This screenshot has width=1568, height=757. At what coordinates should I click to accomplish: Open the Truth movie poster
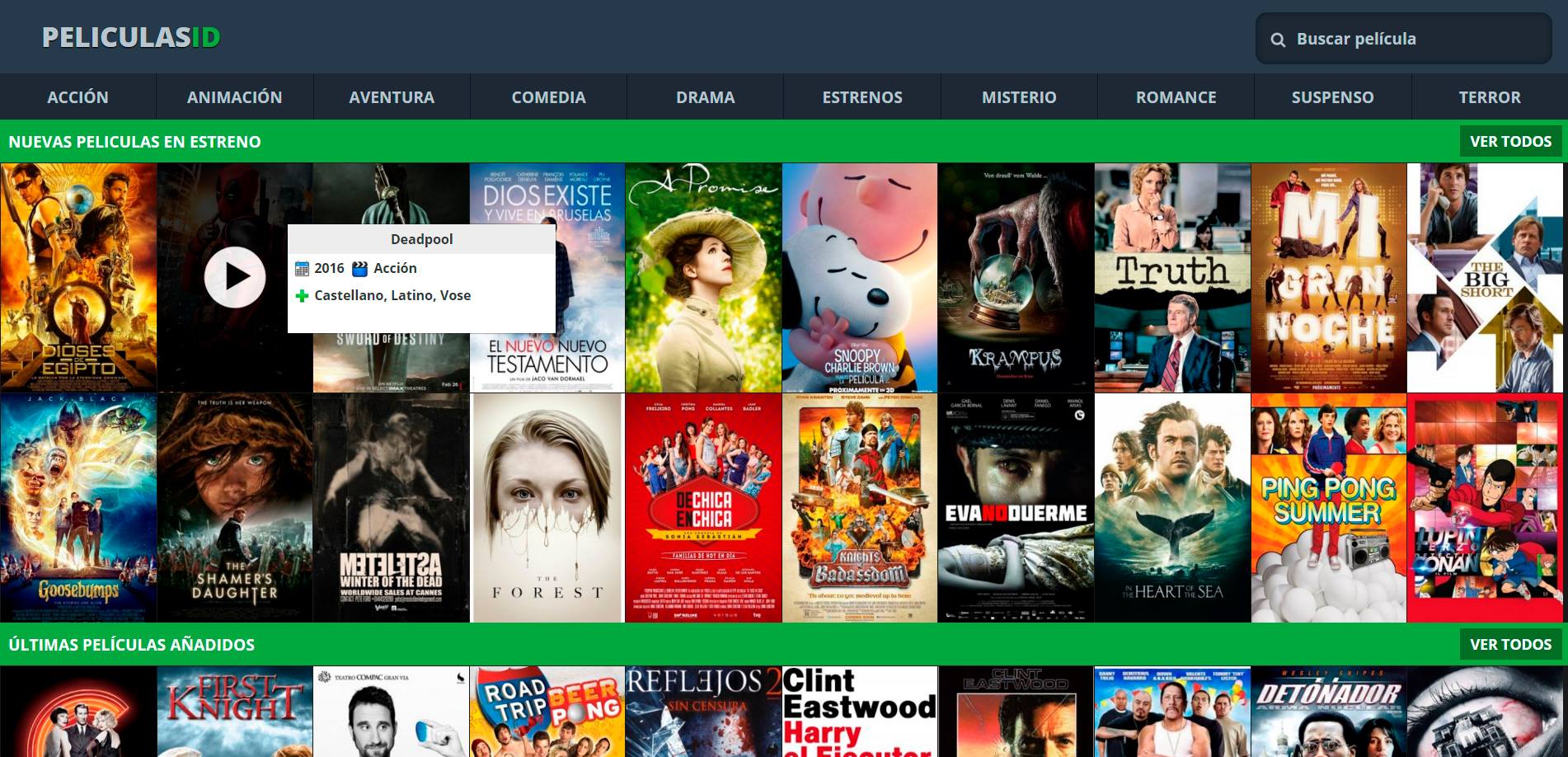coord(1172,278)
